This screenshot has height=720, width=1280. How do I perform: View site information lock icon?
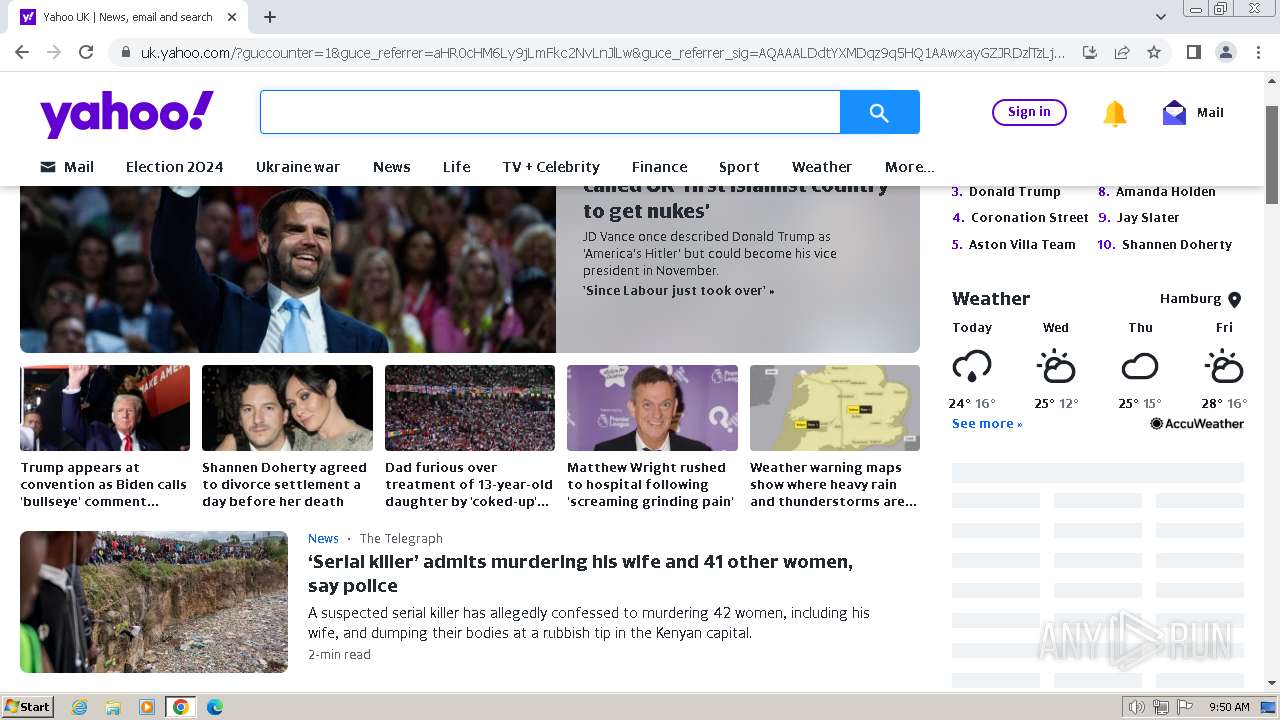(124, 52)
